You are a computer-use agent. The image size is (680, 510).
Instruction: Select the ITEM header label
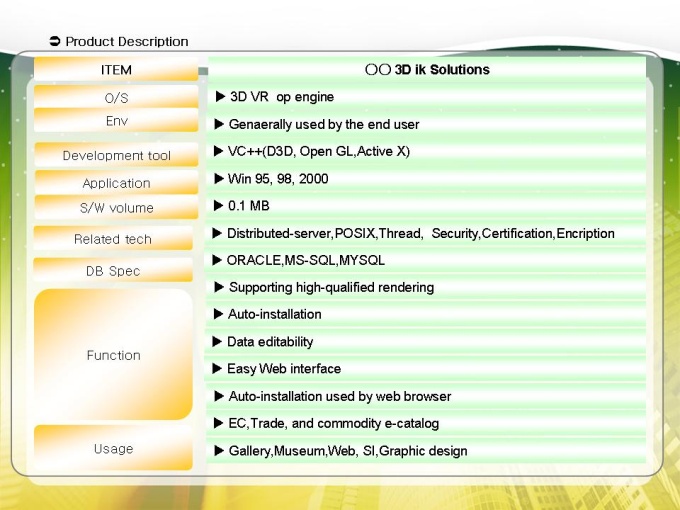[116, 70]
